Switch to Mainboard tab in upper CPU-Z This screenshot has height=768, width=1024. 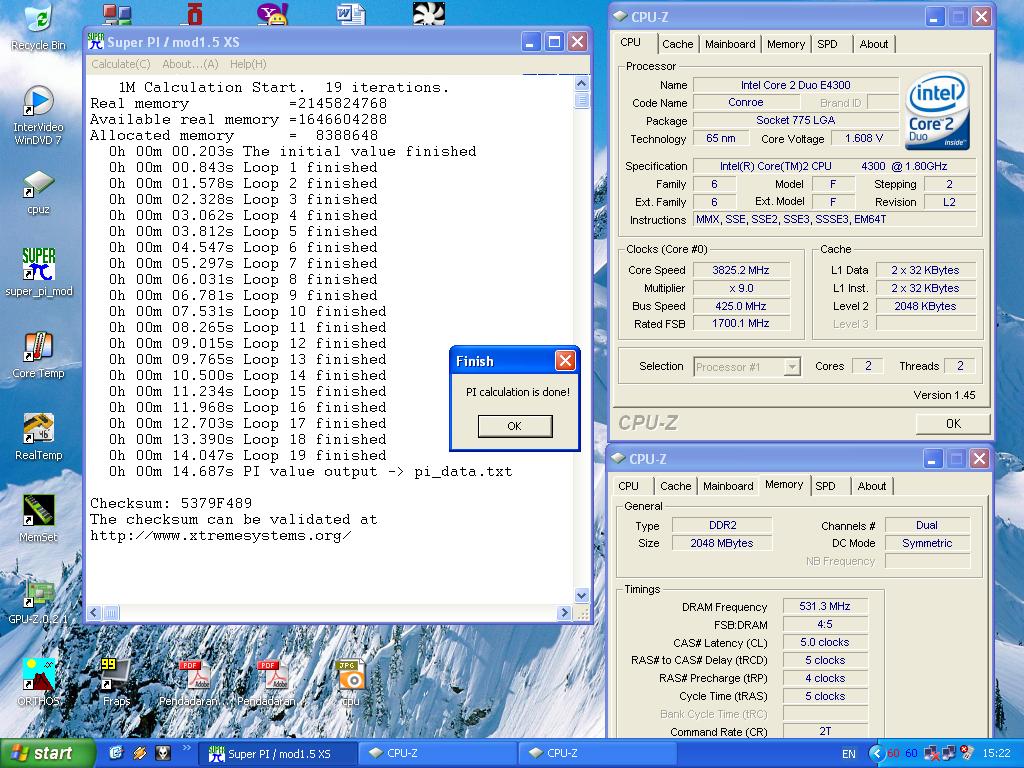pyautogui.click(x=730, y=44)
